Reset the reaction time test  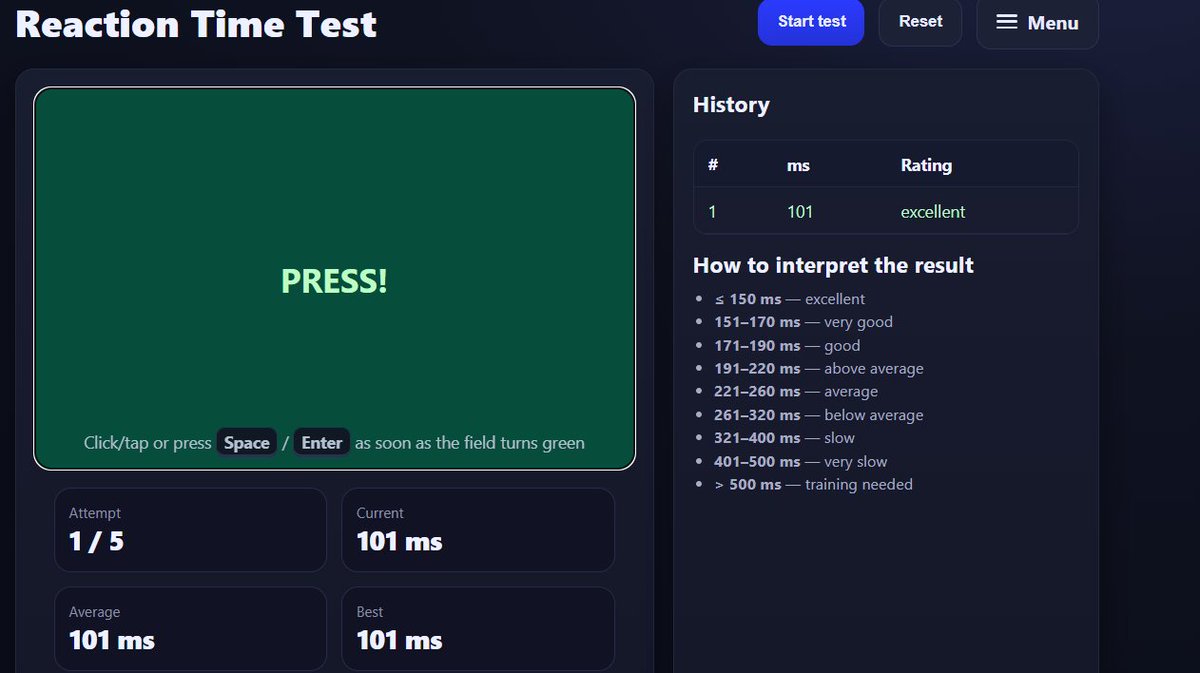[920, 21]
